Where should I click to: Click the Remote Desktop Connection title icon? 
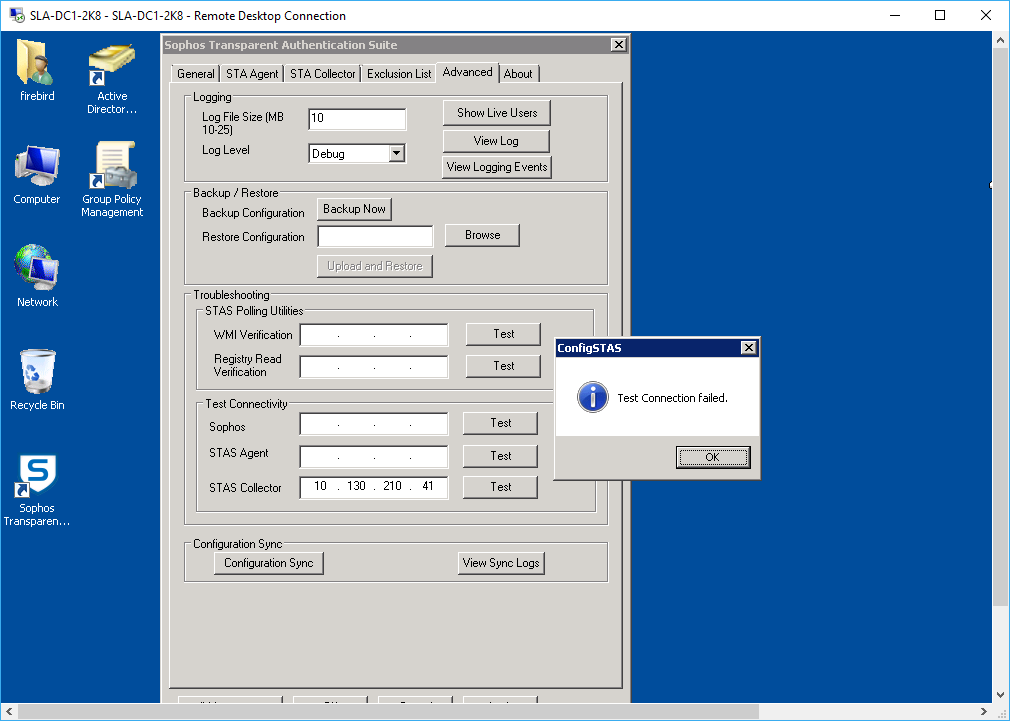(x=17, y=15)
